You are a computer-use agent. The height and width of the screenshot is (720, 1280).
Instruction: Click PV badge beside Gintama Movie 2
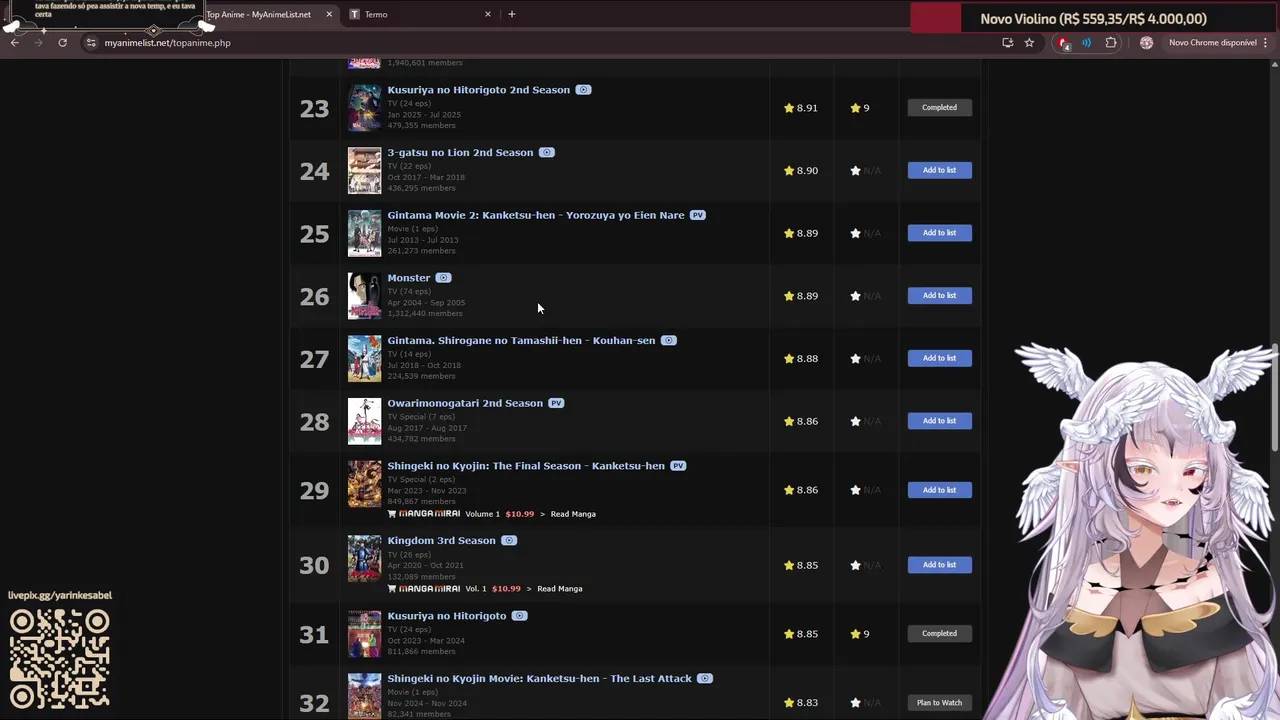tap(697, 215)
